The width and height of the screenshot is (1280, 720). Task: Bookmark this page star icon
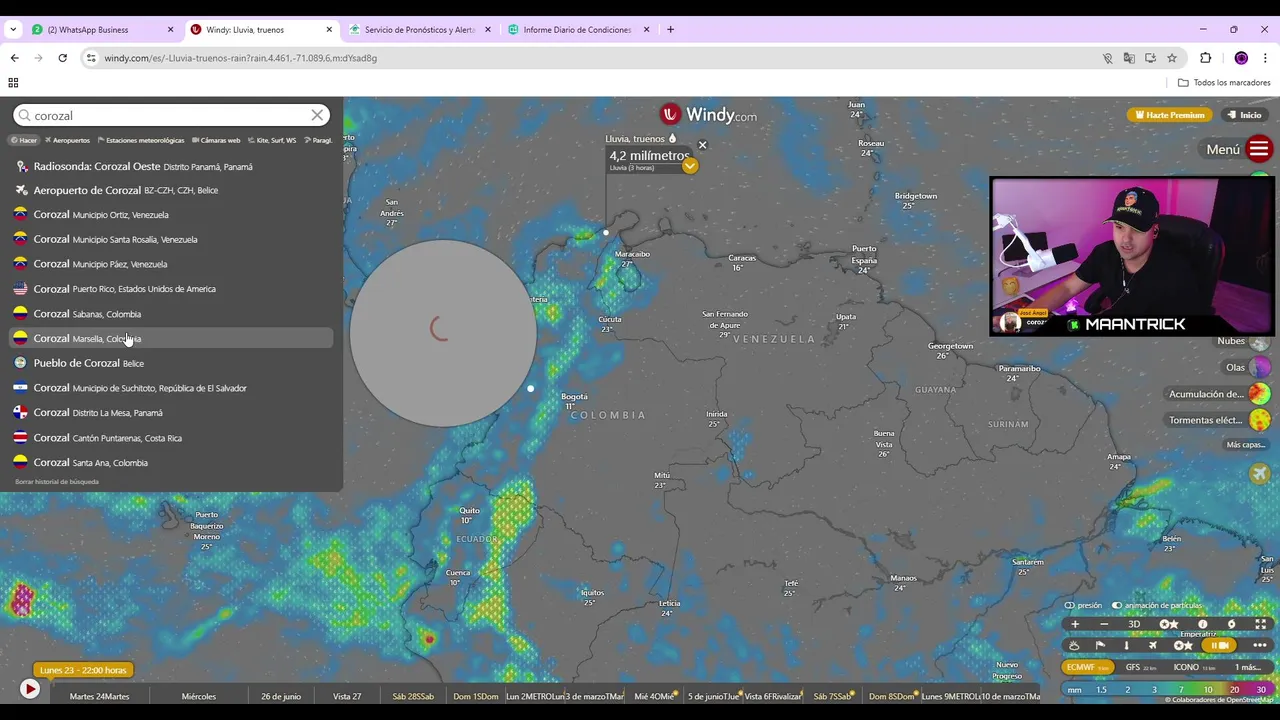(1172, 58)
